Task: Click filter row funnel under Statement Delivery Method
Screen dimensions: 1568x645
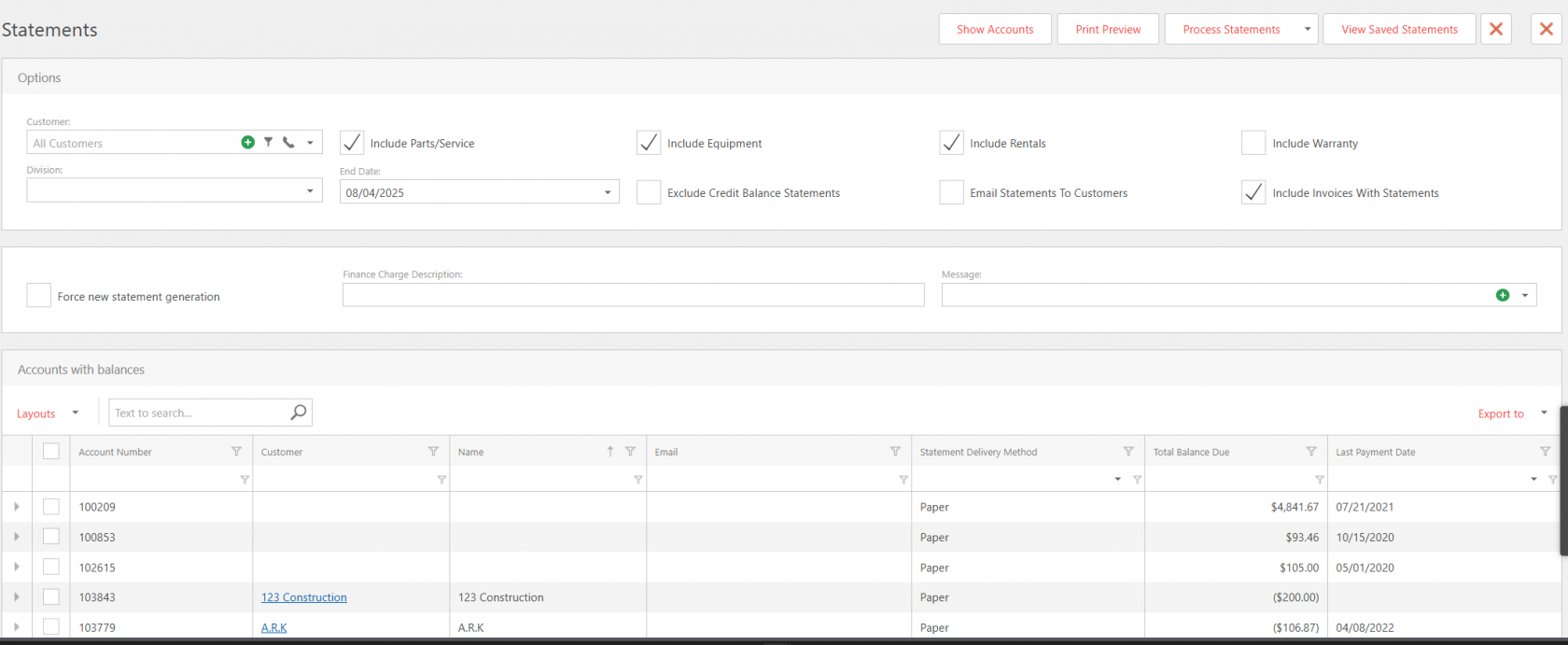Action: (x=1137, y=480)
